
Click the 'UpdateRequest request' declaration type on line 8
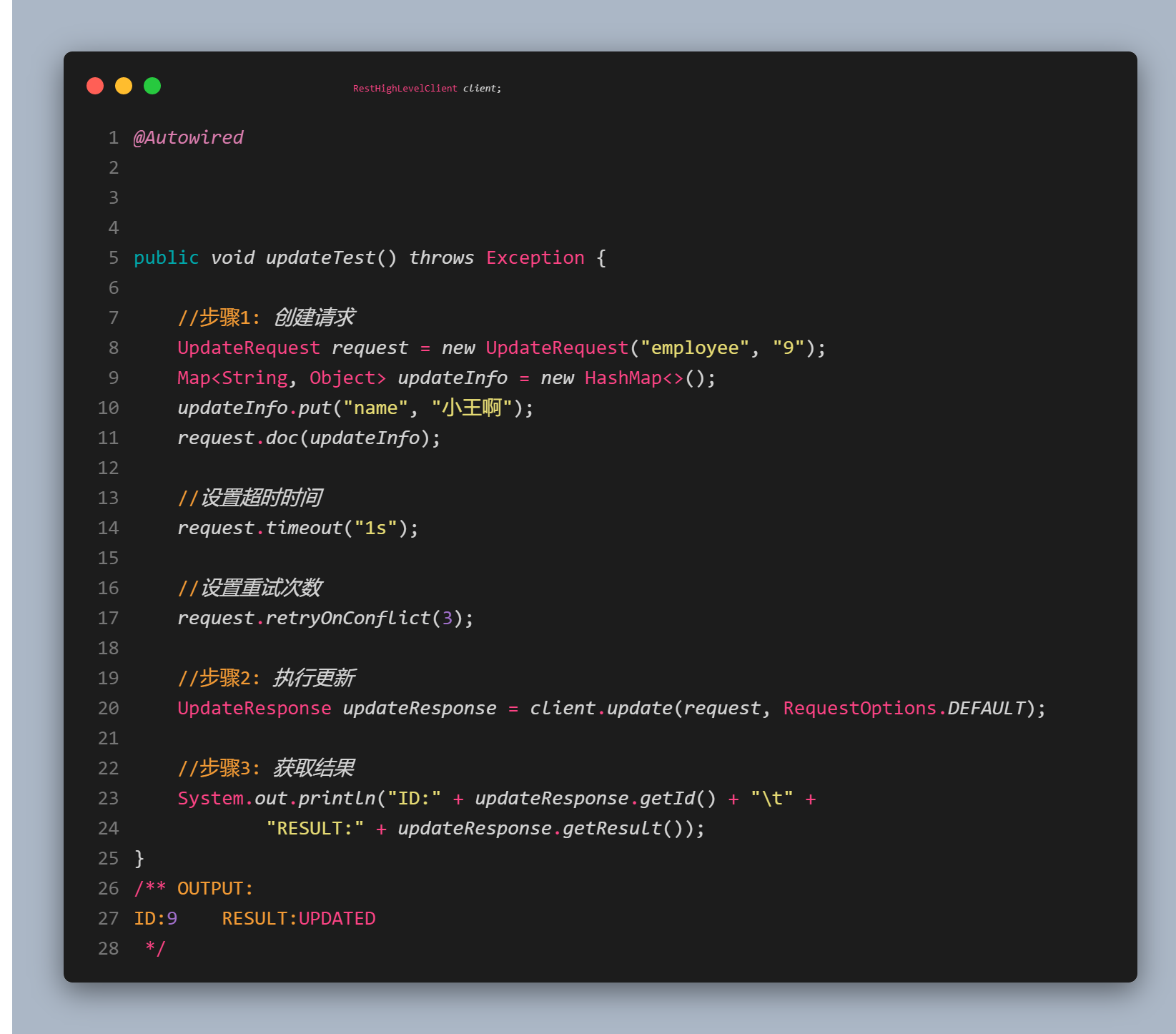click(x=249, y=348)
